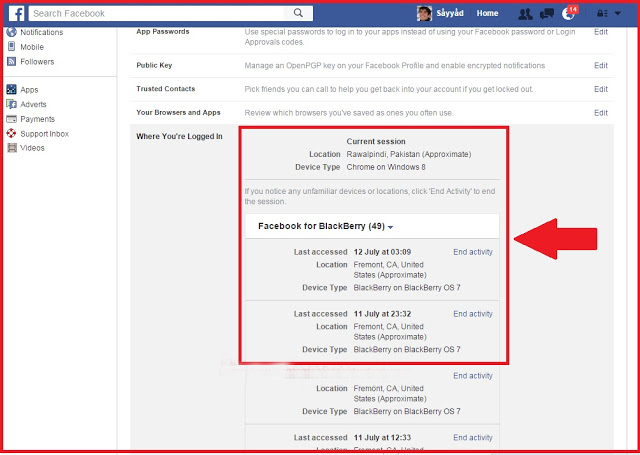Edit the App Passwords setting
640x455 pixels.
(x=601, y=32)
